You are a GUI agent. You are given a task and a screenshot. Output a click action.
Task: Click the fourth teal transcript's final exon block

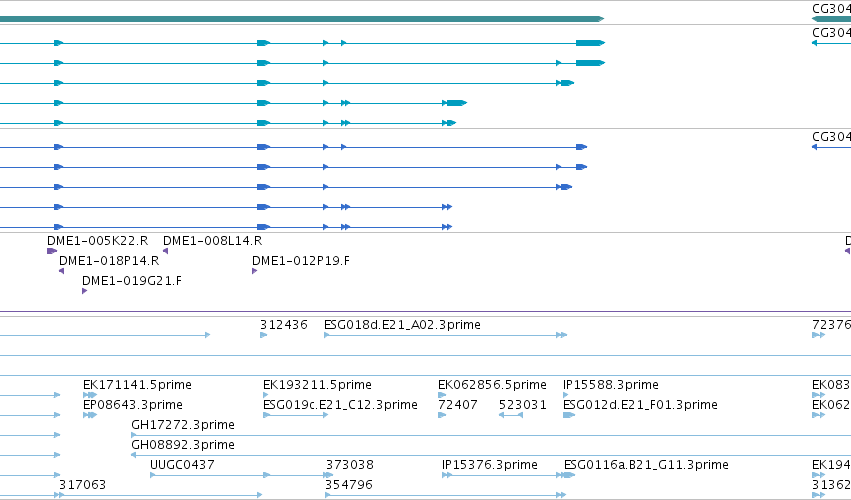[456, 103]
